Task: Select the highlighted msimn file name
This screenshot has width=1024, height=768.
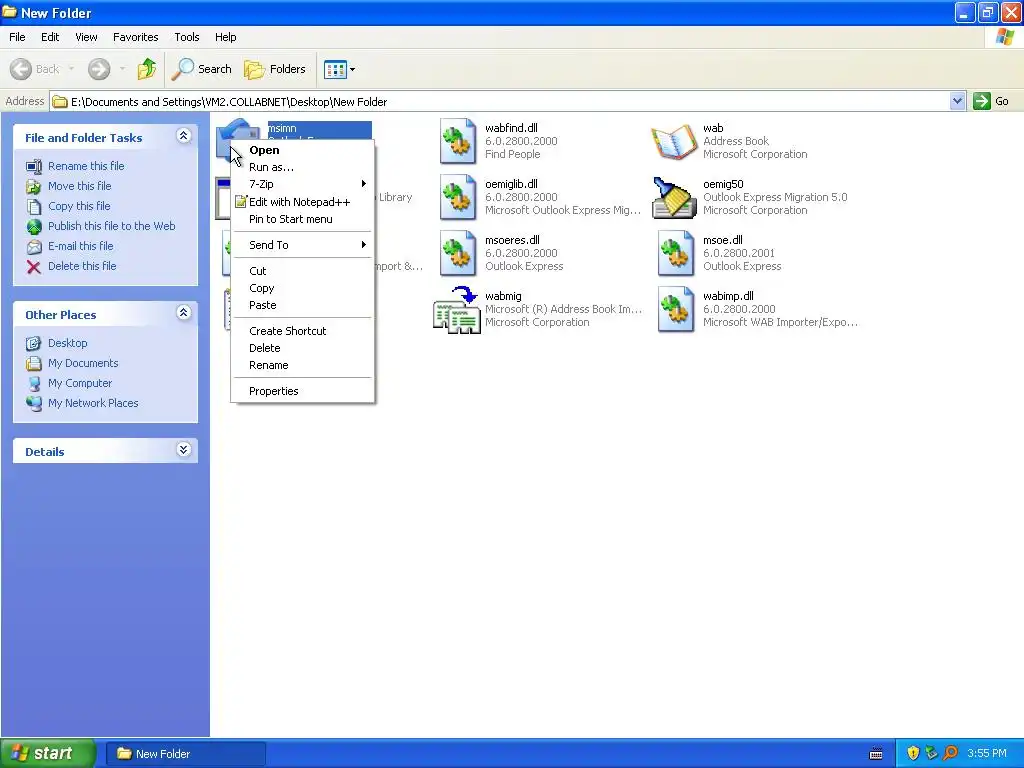Action: tap(281, 129)
